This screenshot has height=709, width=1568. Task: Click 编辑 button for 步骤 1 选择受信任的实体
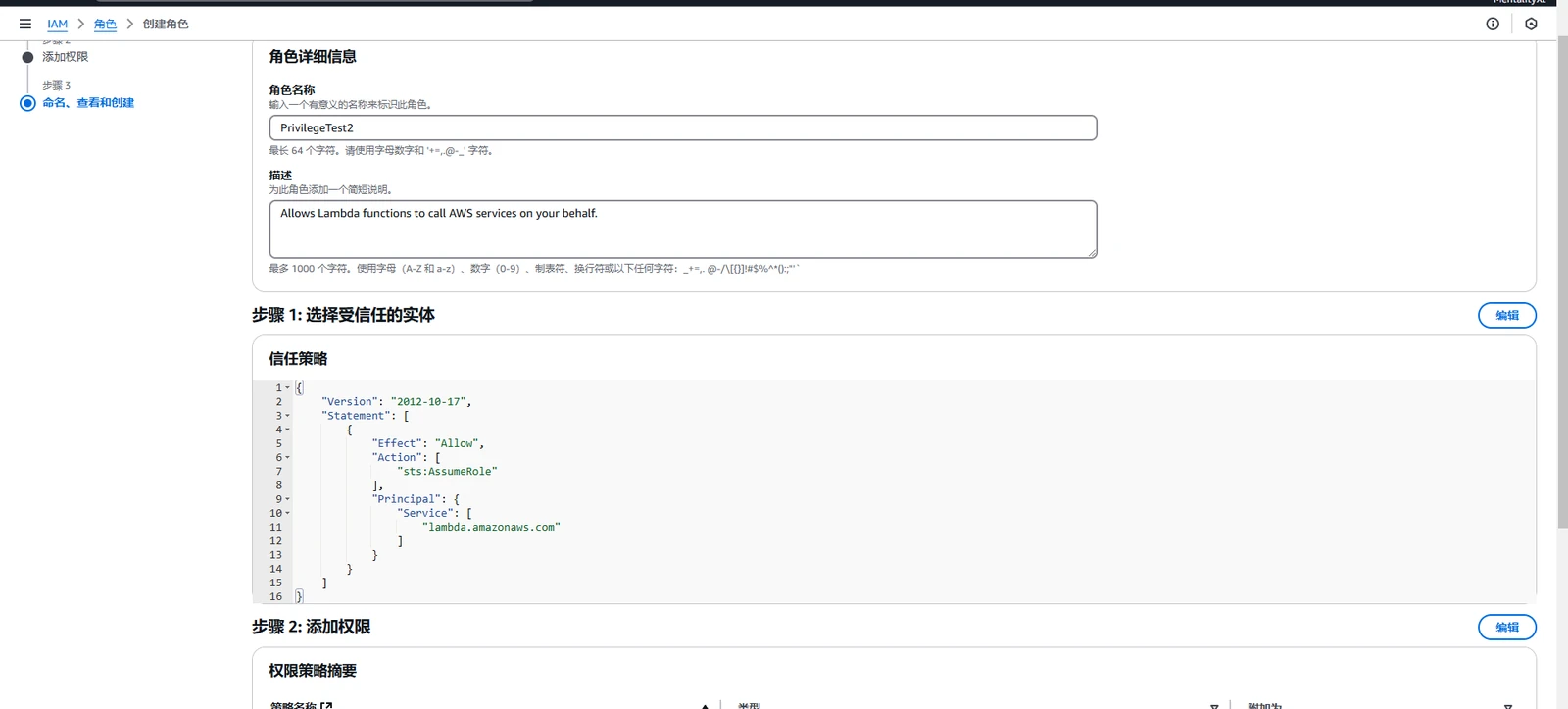click(x=1507, y=315)
